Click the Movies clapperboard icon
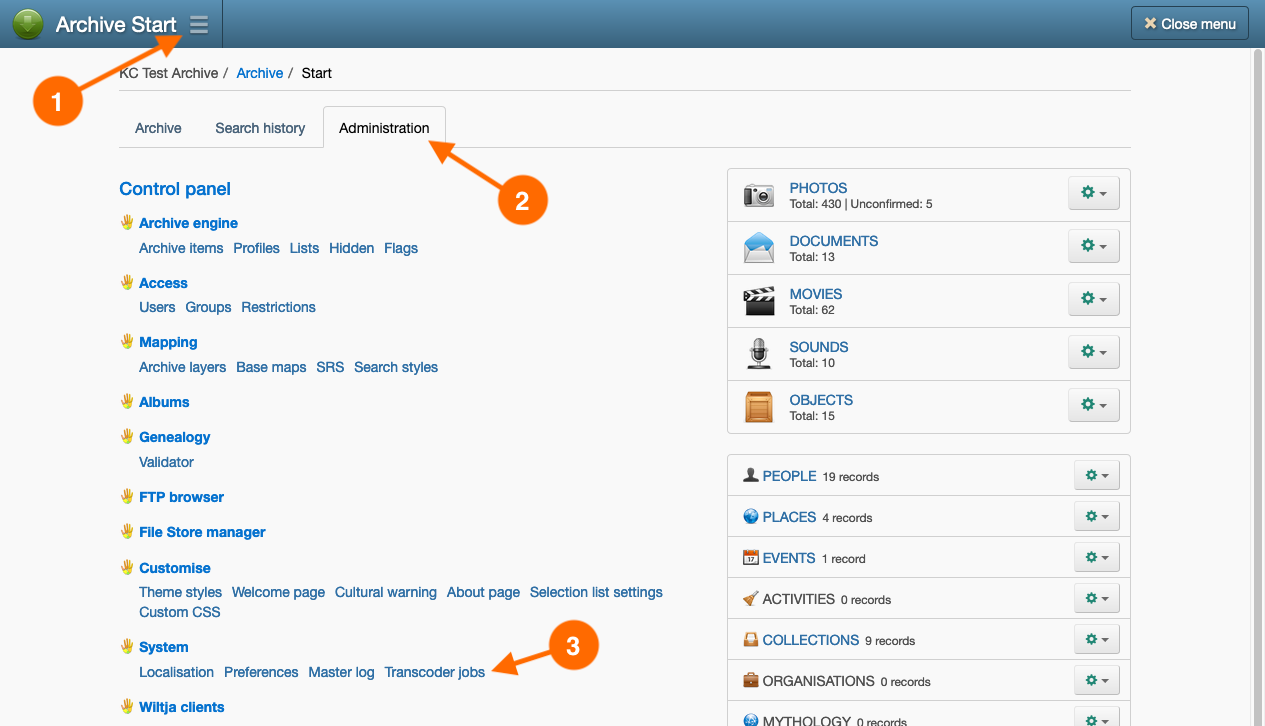Viewport: 1265px width, 726px height. (759, 301)
